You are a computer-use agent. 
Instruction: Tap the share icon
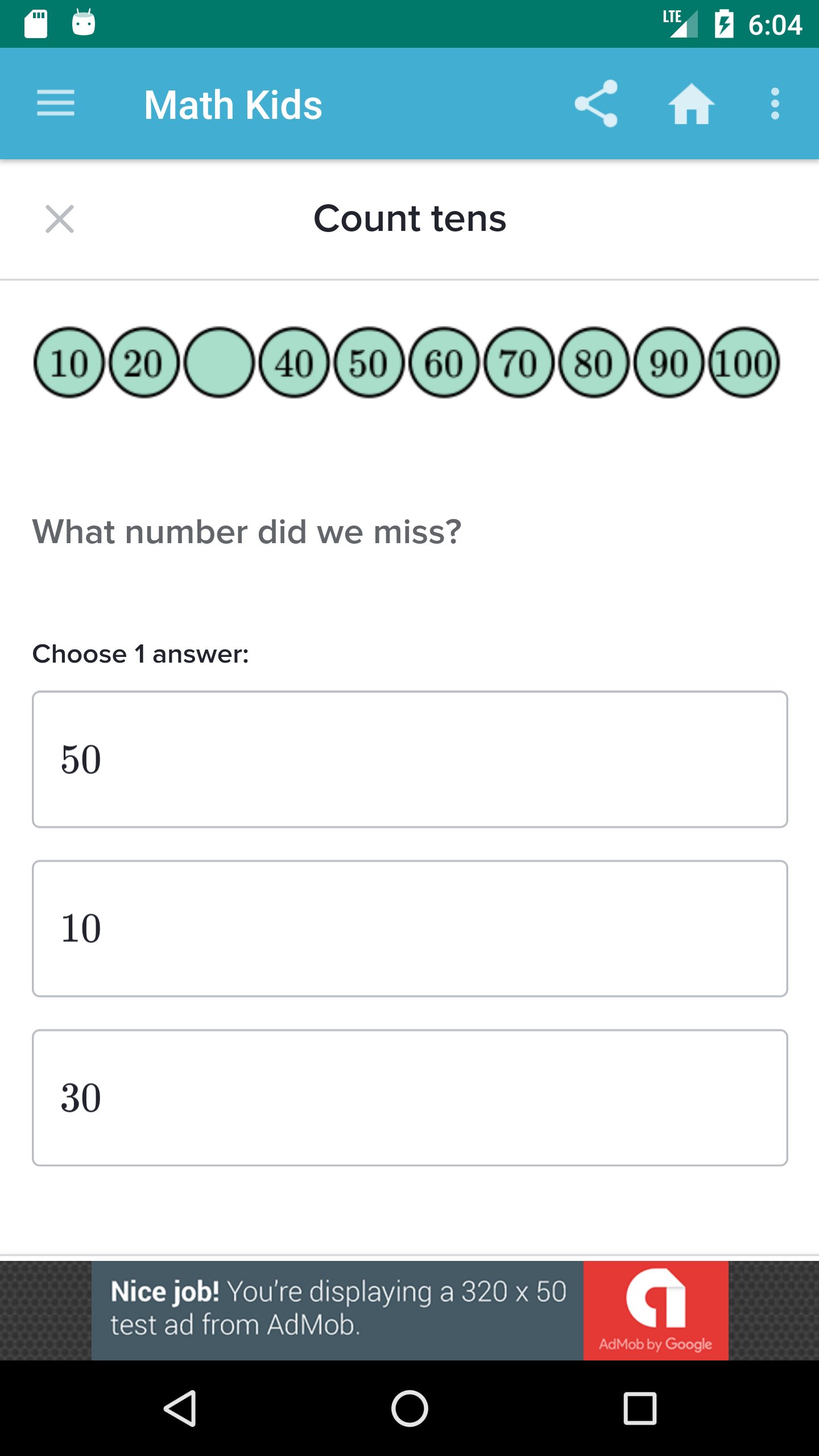coord(596,104)
